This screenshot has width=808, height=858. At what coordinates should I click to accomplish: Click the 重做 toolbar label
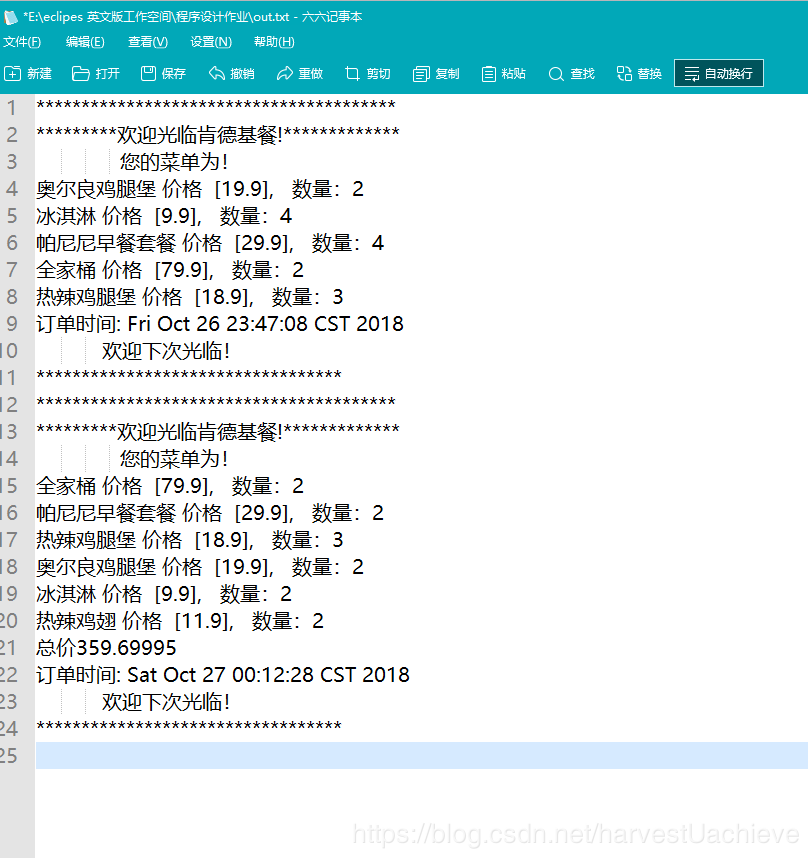coord(311,73)
